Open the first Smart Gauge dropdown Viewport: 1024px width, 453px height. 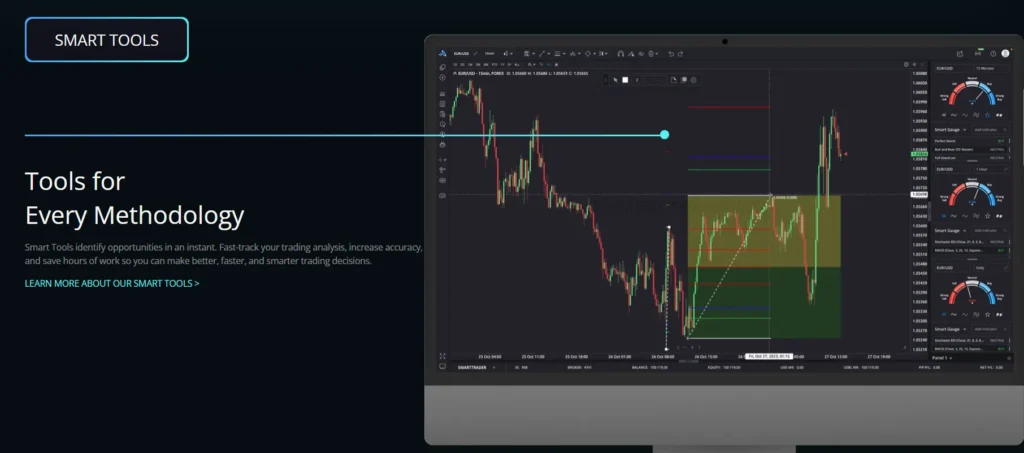pos(951,130)
